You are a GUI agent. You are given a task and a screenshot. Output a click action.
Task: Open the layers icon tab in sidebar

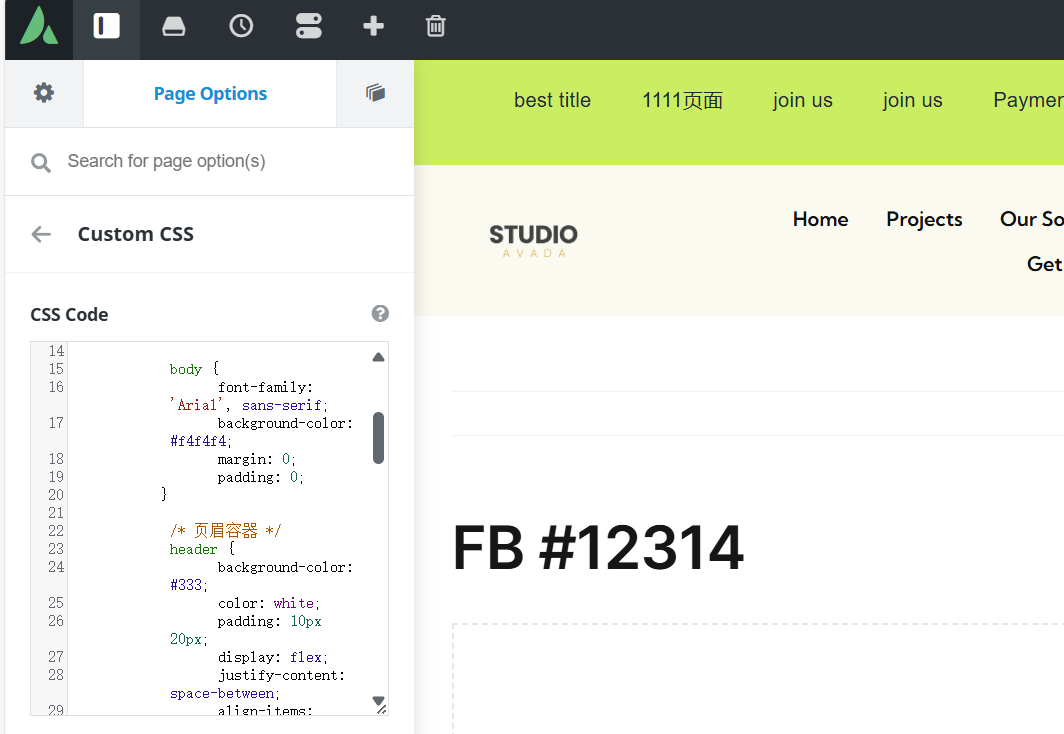click(x=375, y=93)
